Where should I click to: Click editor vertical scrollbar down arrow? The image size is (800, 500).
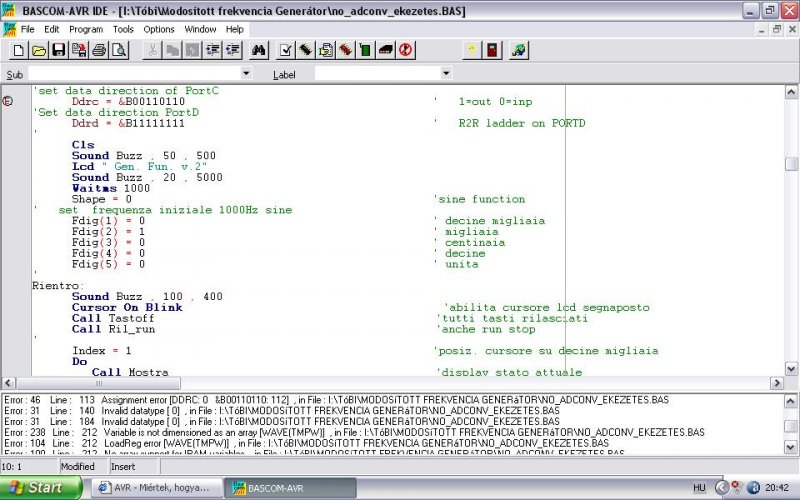click(x=791, y=368)
